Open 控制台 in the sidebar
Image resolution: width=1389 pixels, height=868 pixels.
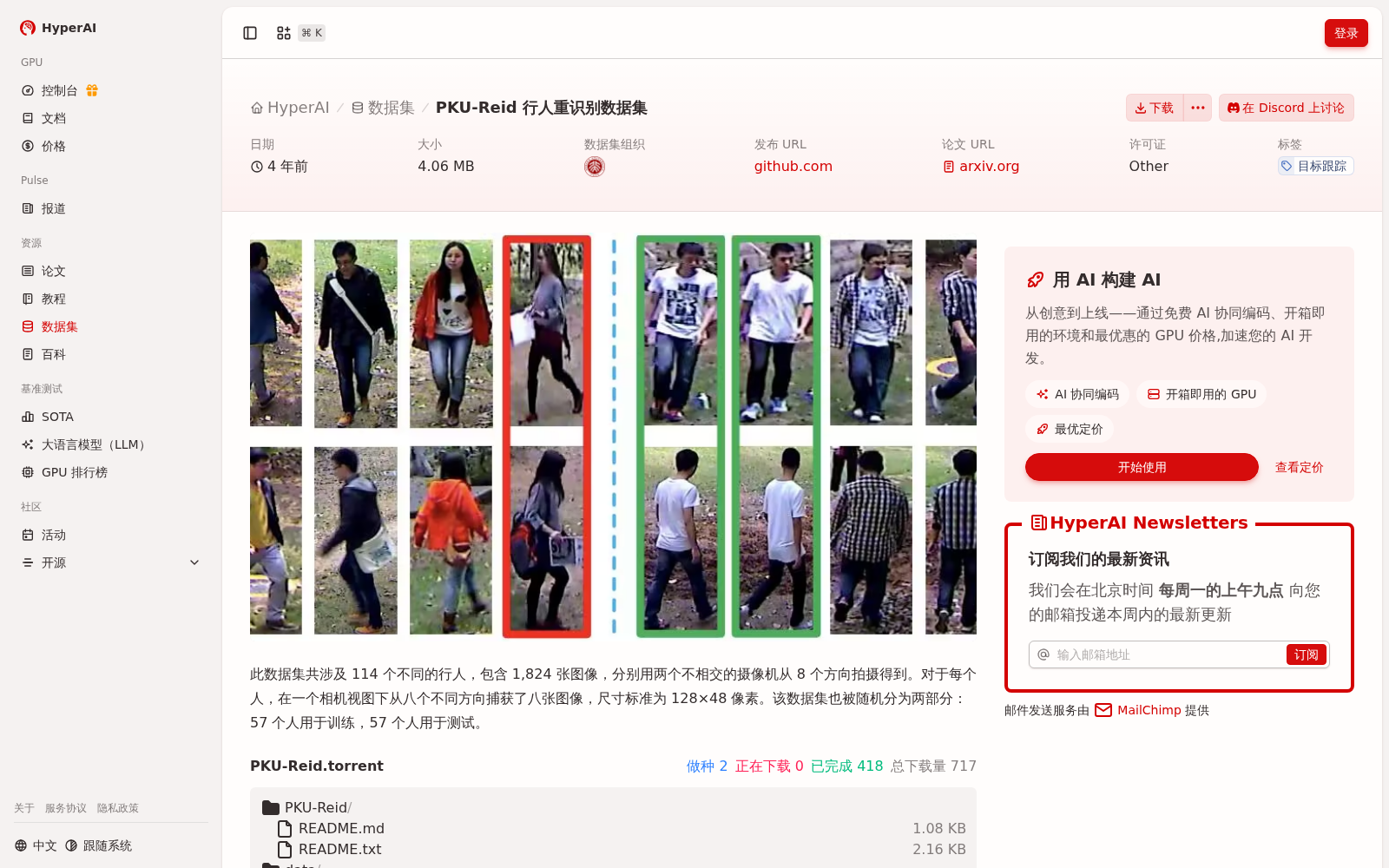[x=60, y=90]
